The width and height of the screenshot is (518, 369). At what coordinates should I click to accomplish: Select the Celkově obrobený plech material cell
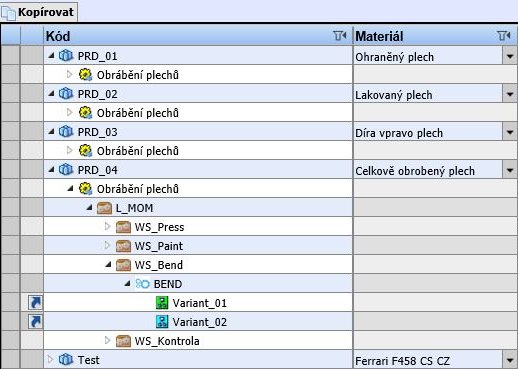coord(428,170)
